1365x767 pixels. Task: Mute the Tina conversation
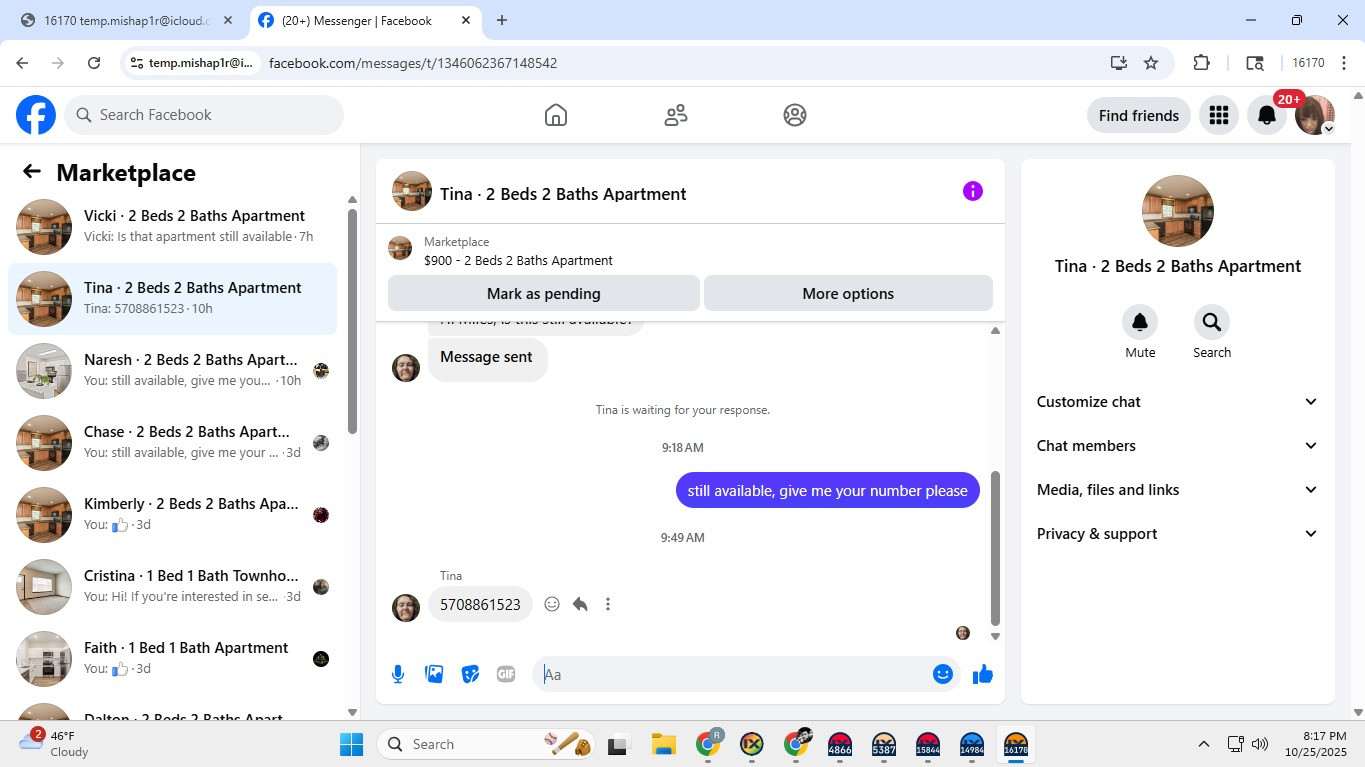tap(1140, 322)
